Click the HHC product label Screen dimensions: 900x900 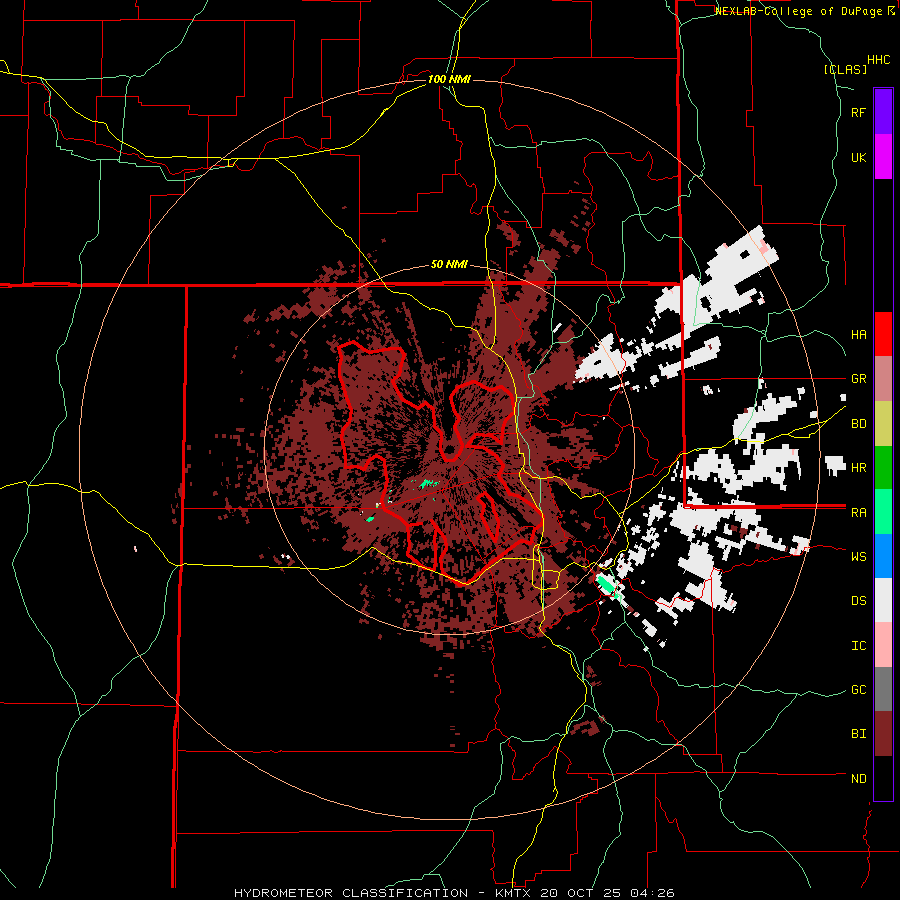click(x=879, y=60)
